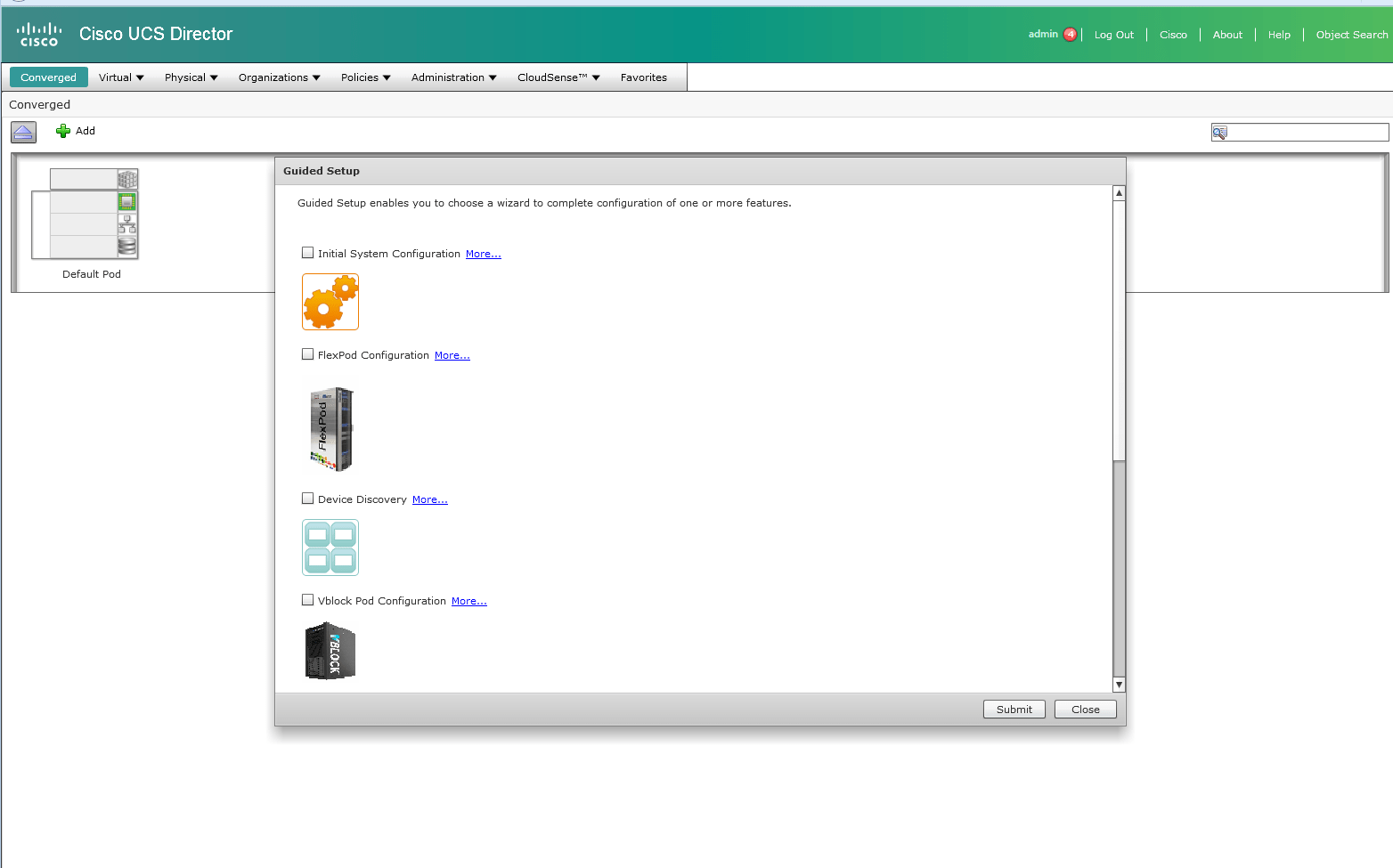Click the network icon in Default Pod
The width and height of the screenshot is (1393, 868).
click(x=127, y=223)
